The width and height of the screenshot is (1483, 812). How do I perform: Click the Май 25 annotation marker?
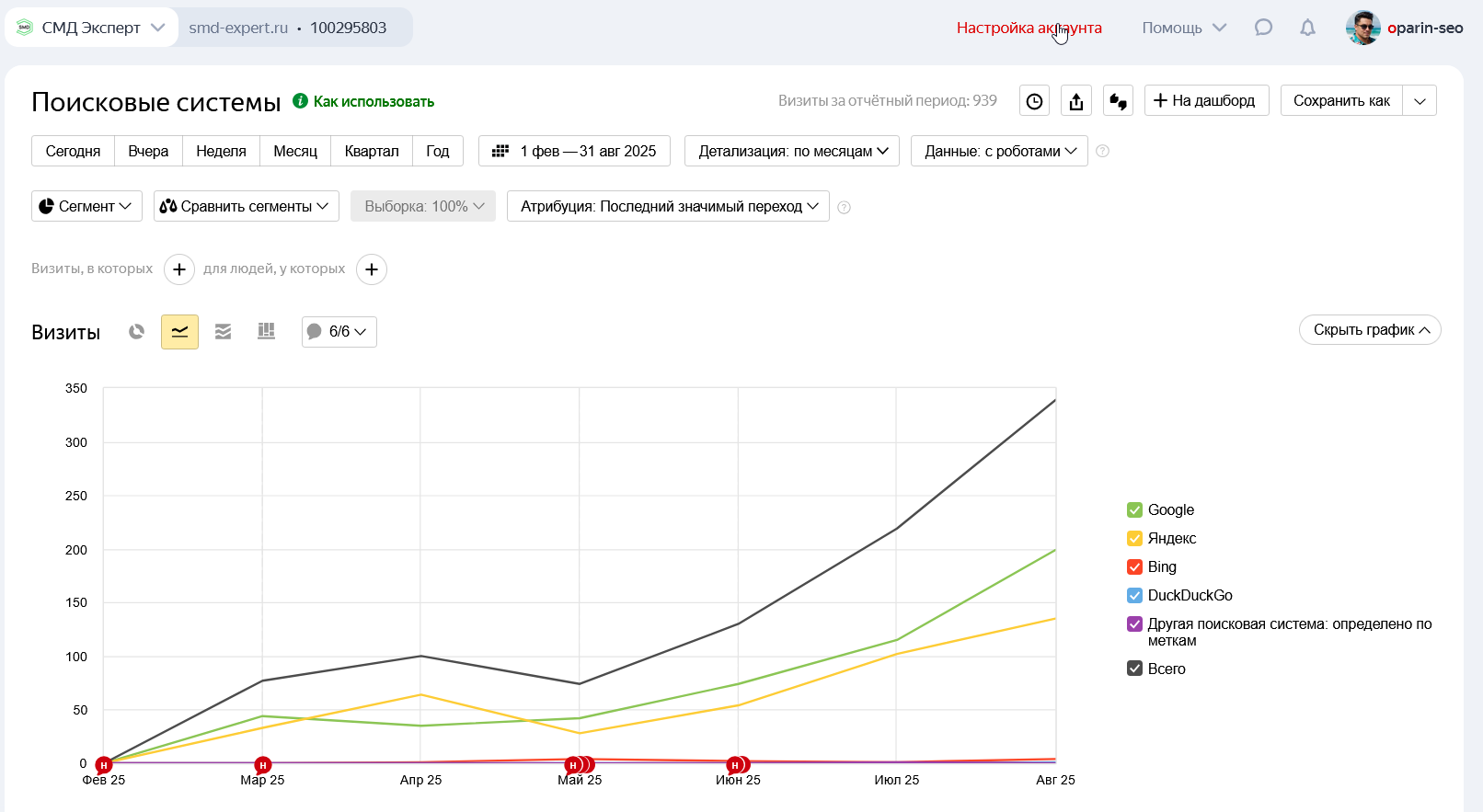pyautogui.click(x=574, y=765)
